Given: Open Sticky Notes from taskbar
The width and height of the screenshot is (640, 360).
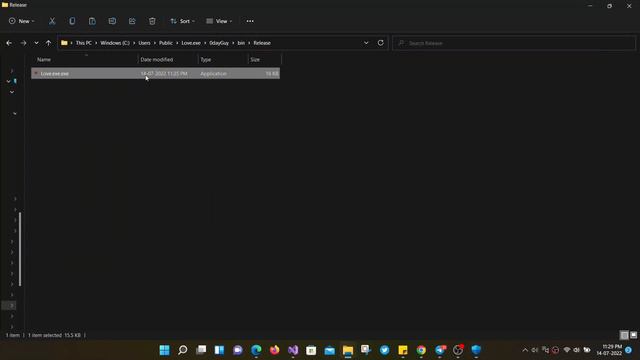Looking at the screenshot, I should (x=403, y=350).
